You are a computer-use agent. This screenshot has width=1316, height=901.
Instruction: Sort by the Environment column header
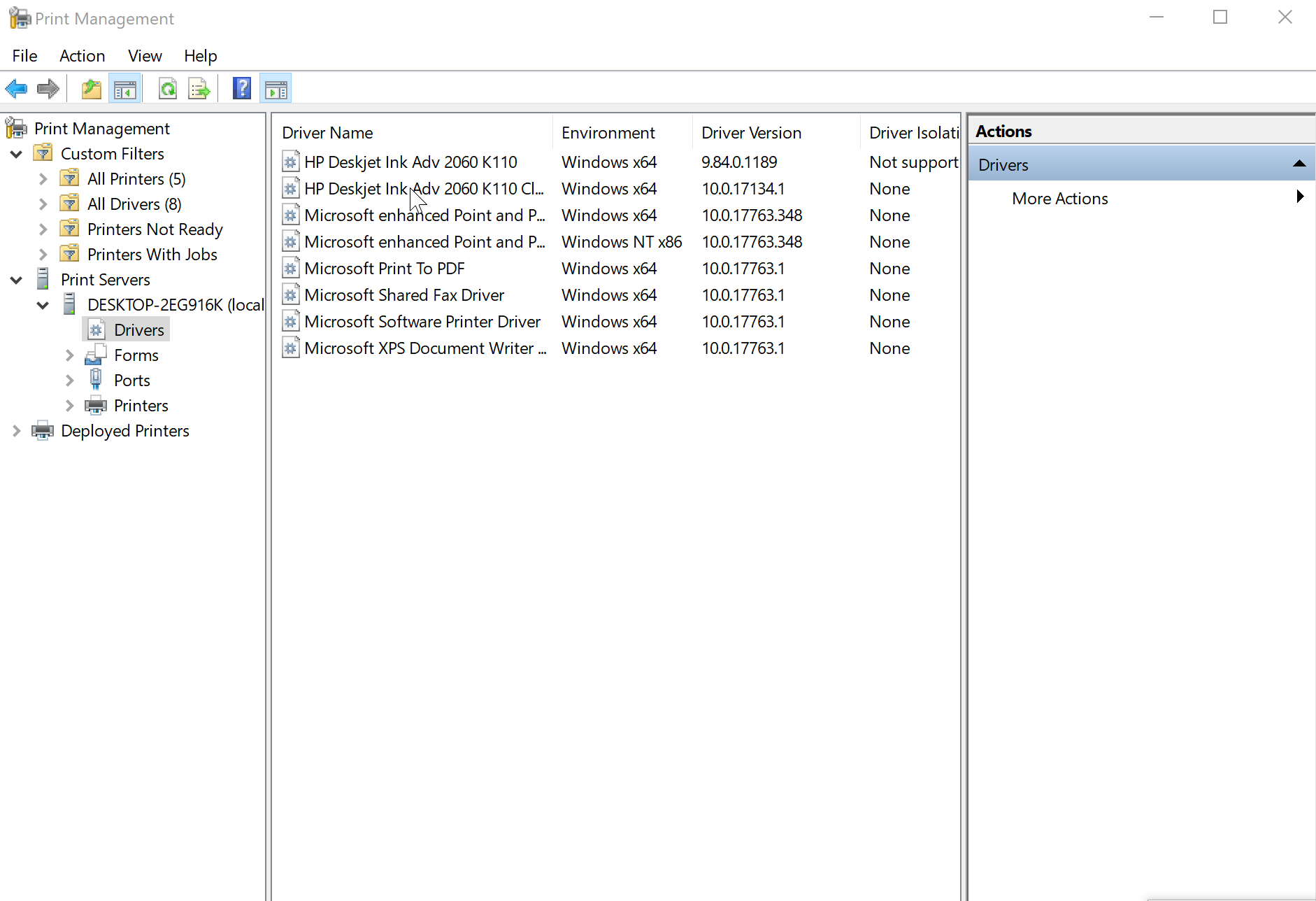[x=623, y=133]
